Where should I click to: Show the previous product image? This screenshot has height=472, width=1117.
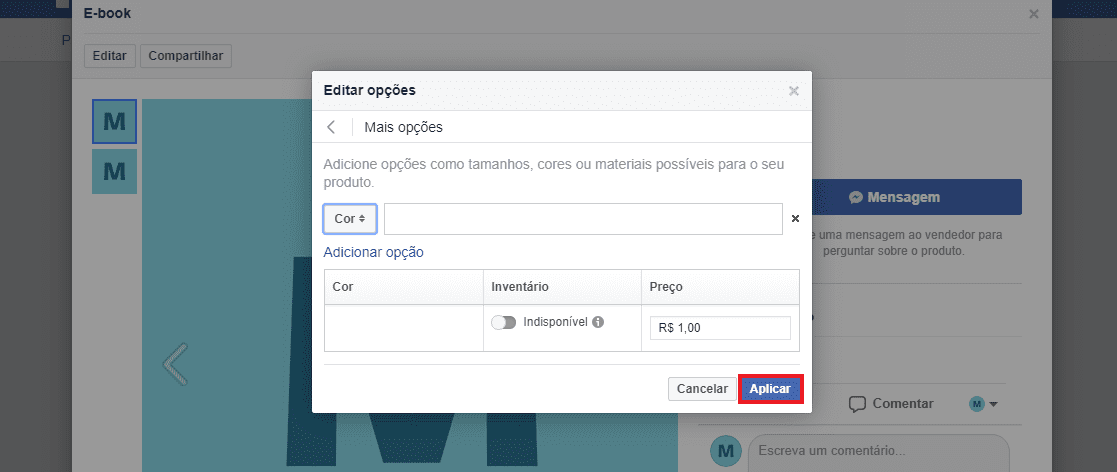(175, 365)
